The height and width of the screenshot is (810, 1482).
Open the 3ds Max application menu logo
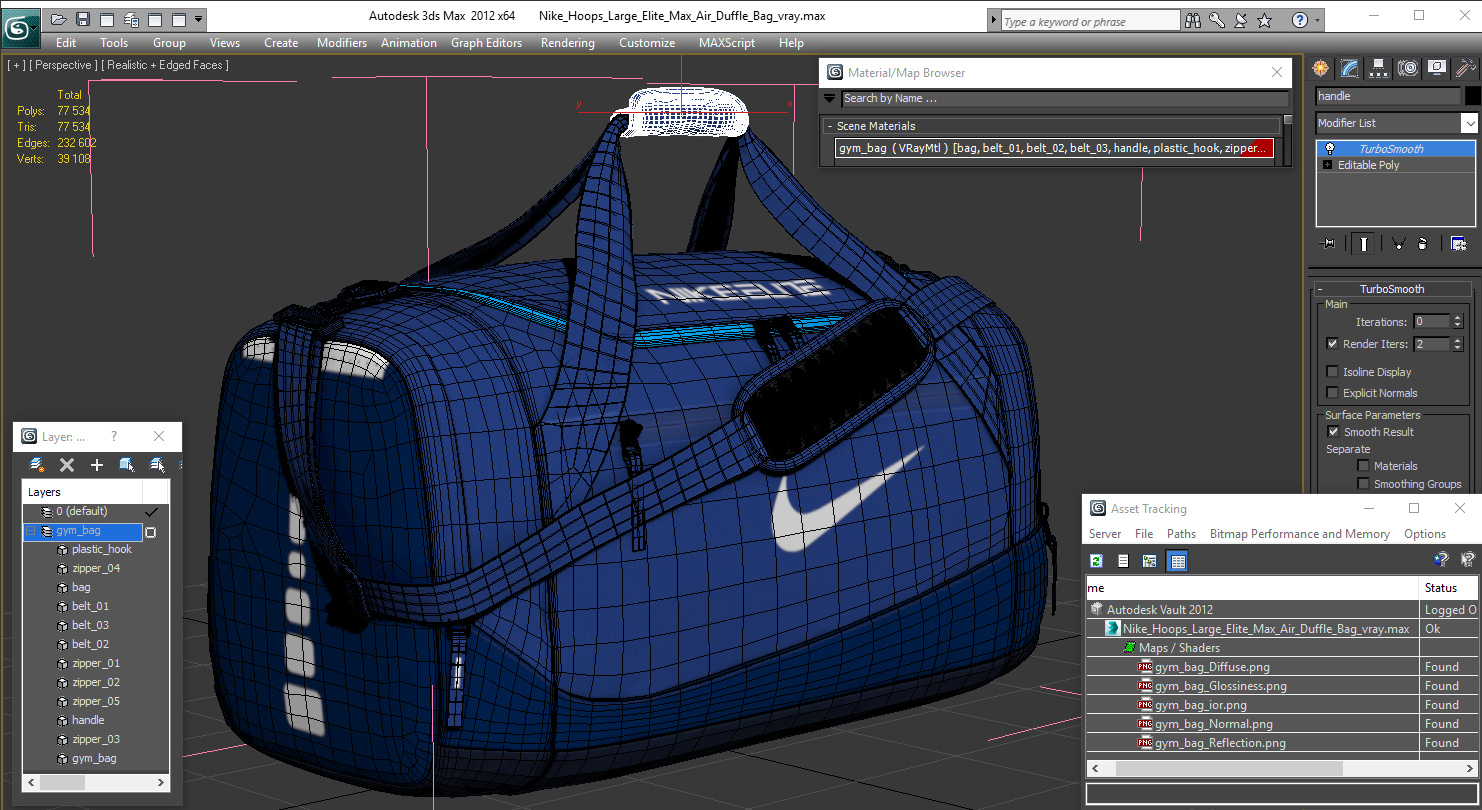19,26
